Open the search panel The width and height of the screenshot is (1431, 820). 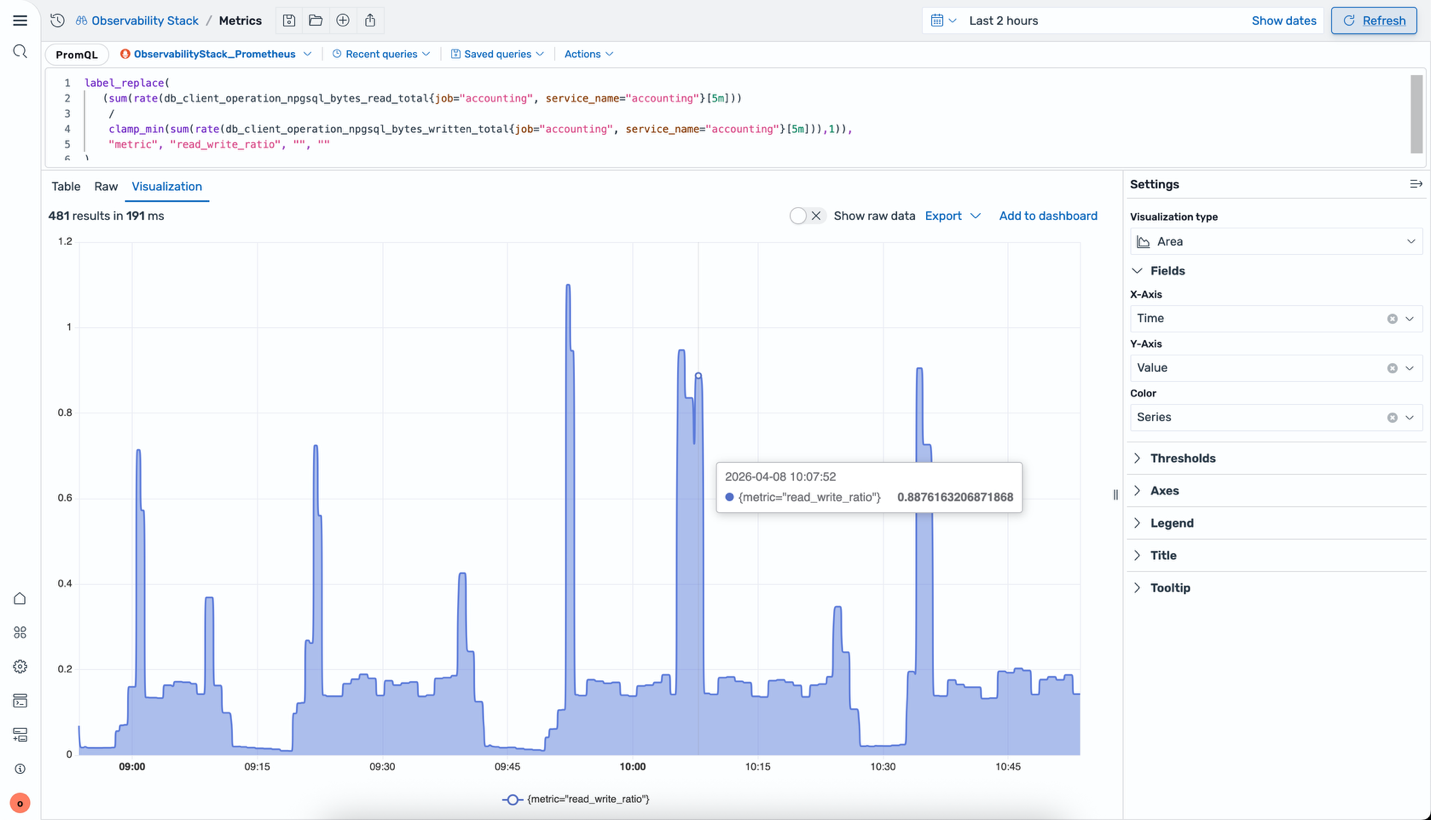(20, 52)
